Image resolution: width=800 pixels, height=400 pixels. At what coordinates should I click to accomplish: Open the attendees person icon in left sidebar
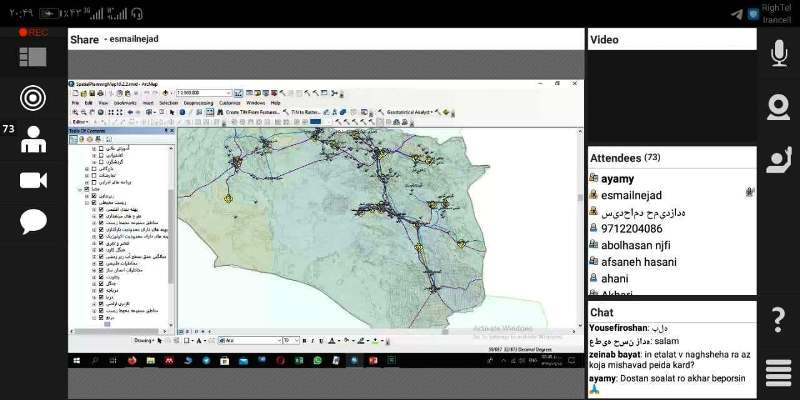(34, 138)
